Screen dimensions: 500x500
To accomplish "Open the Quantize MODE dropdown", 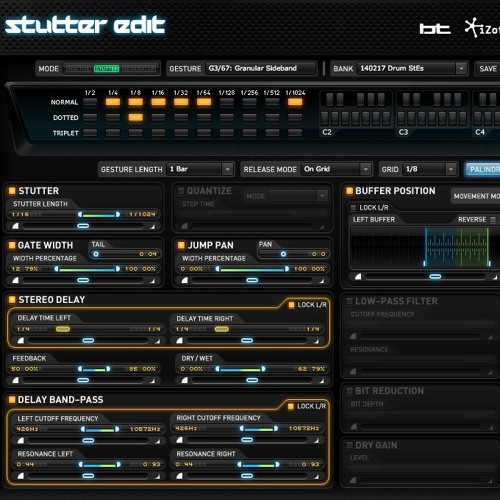I will click(298, 196).
